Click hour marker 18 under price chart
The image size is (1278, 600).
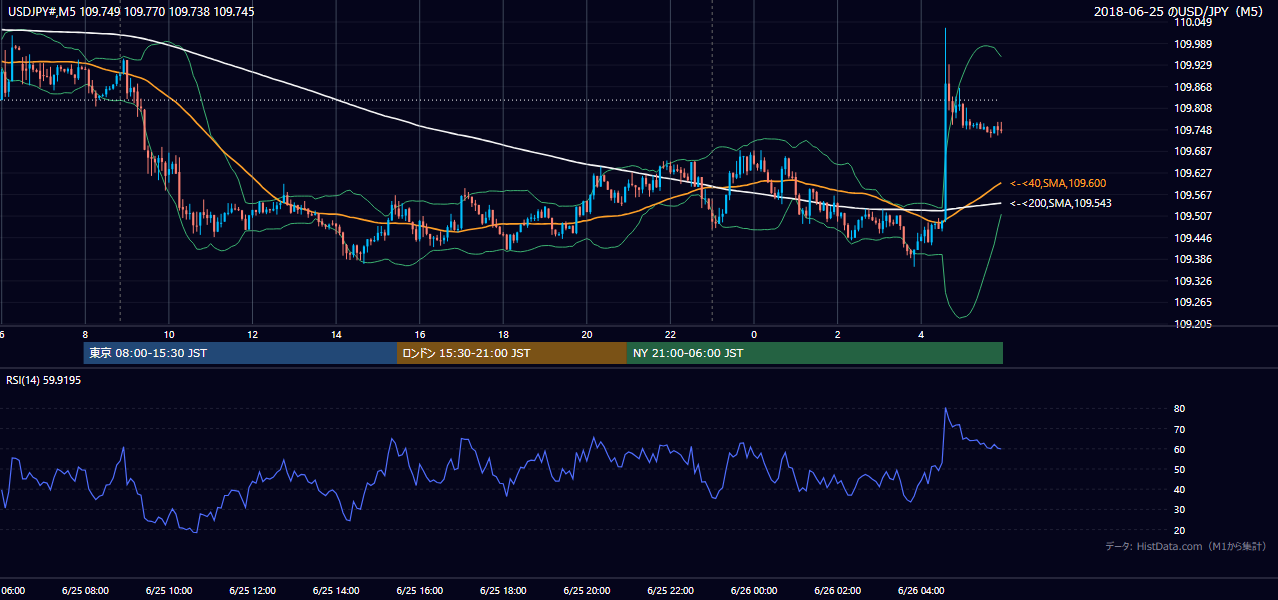tap(503, 334)
